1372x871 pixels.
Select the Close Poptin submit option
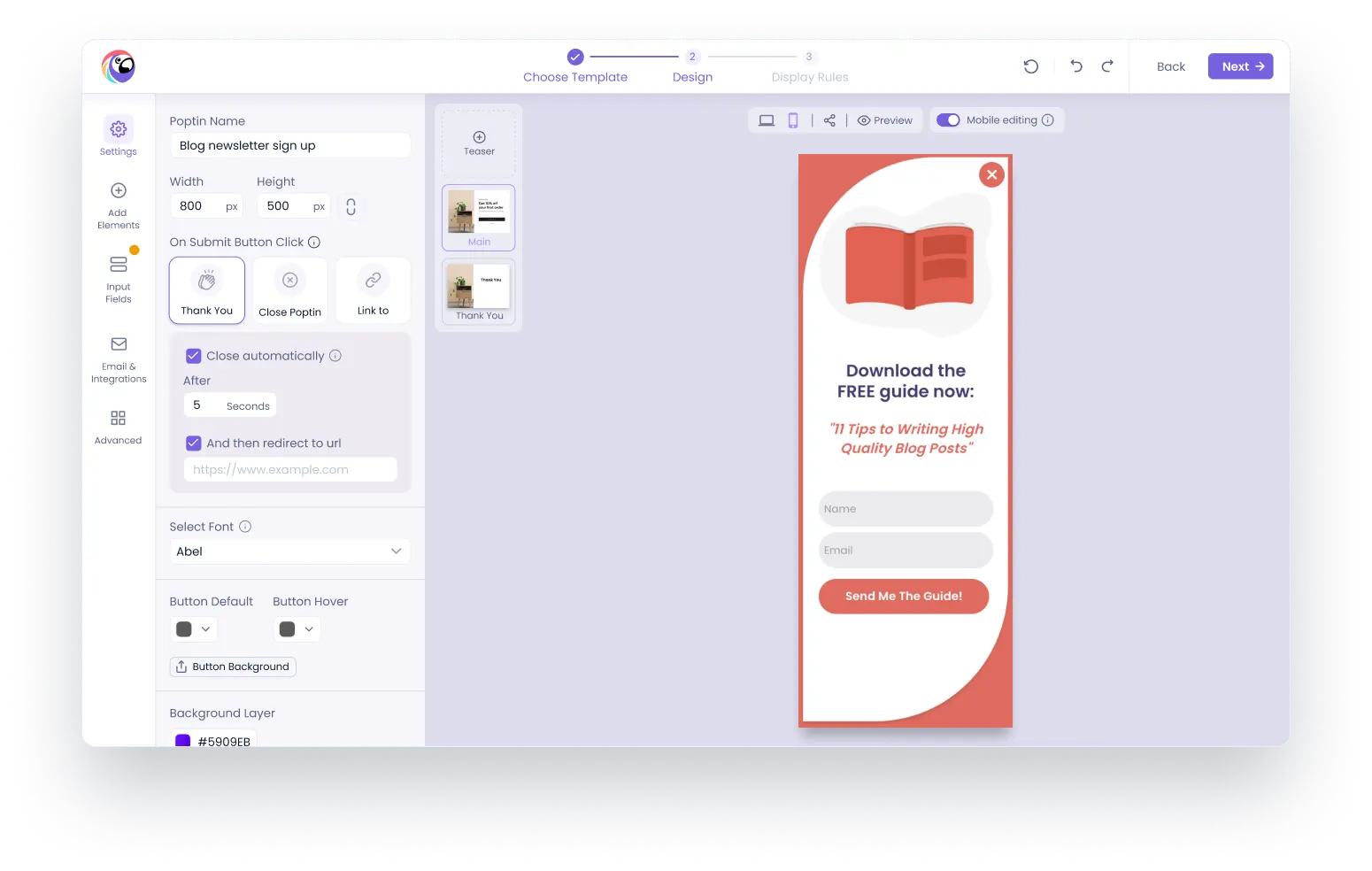click(290, 290)
